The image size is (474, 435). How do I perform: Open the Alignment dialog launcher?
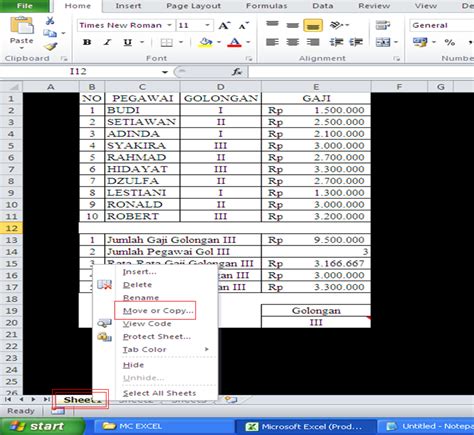(x=396, y=59)
